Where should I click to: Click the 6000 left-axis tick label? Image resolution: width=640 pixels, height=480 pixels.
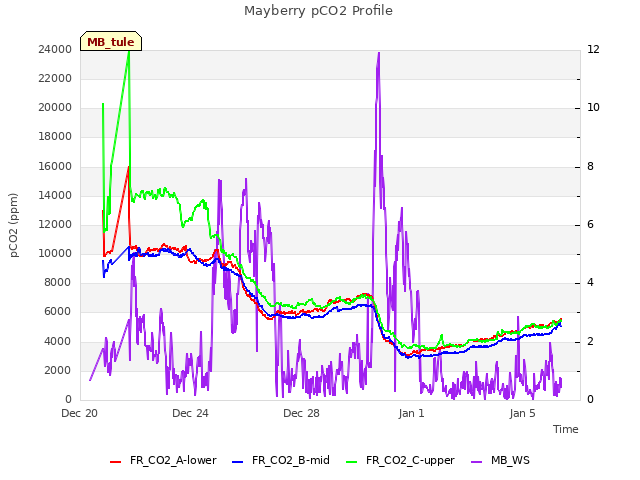click(x=58, y=312)
